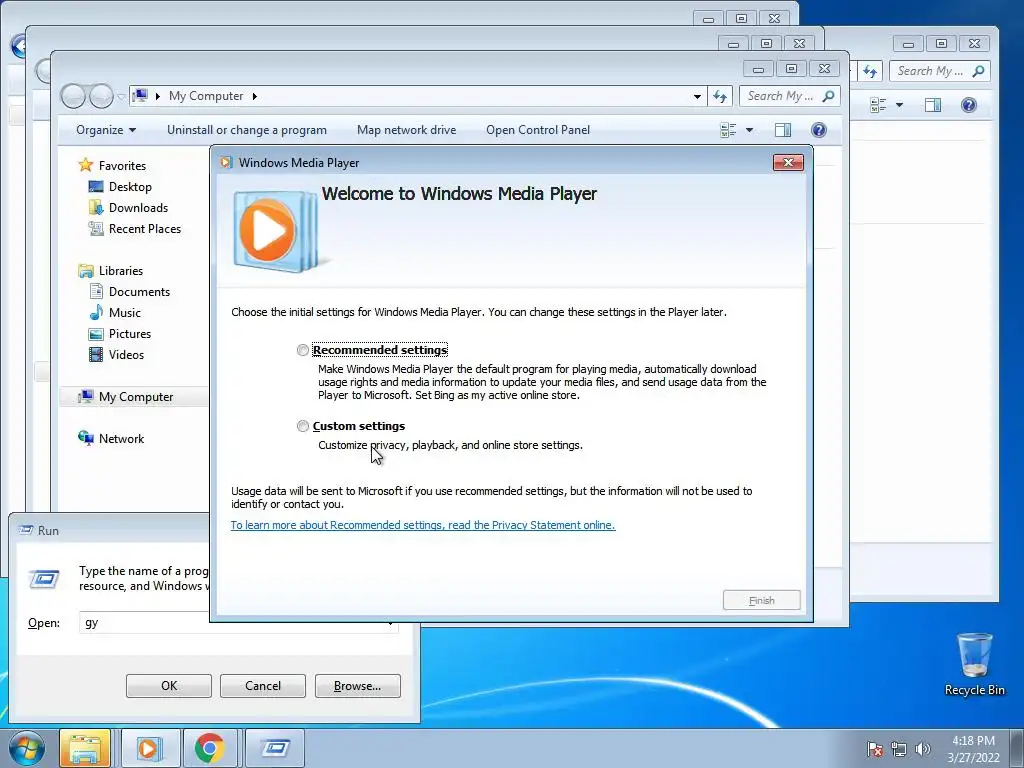
Task: Click the Finish button in Media Player
Action: tap(761, 600)
